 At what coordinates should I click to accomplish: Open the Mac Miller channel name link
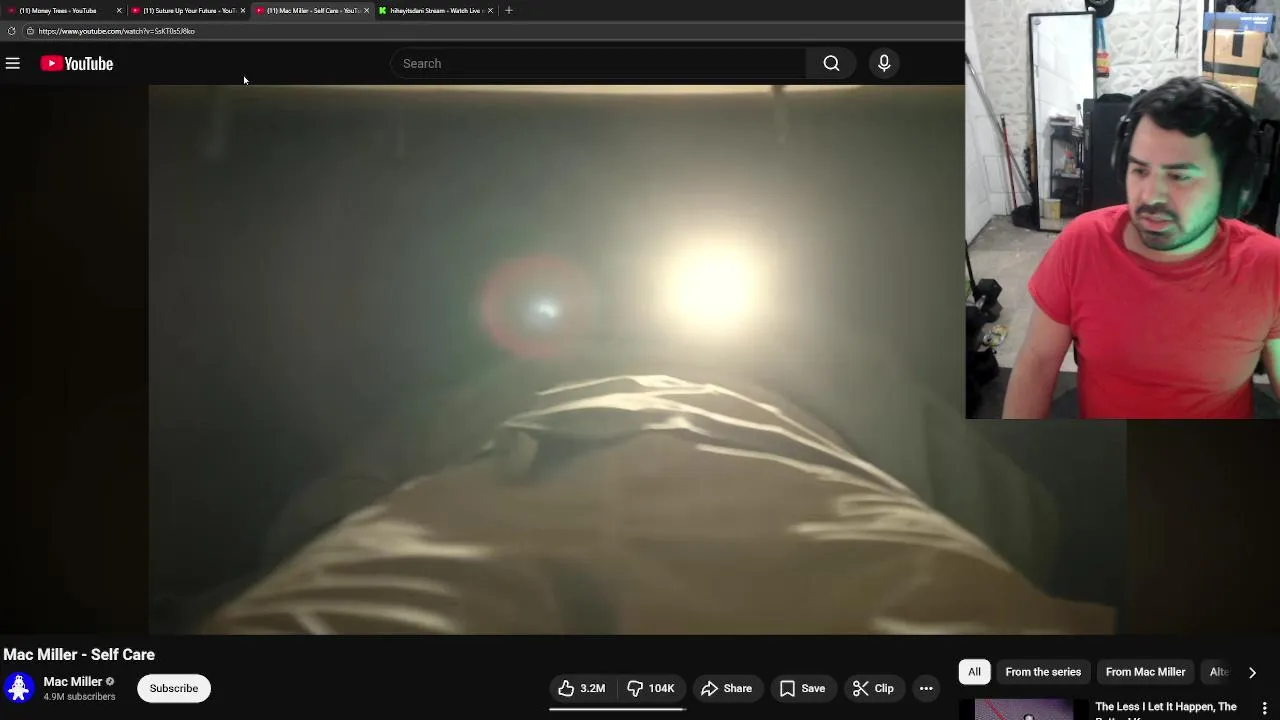pos(72,682)
